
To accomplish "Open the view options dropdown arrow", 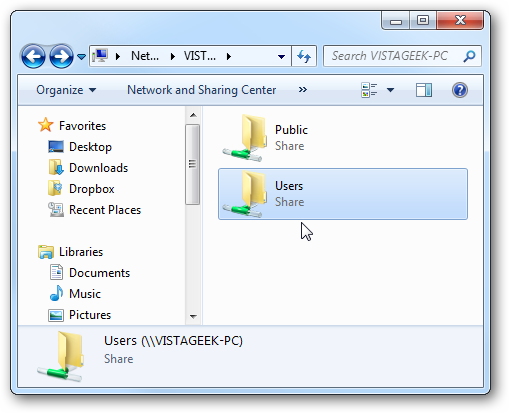I will [x=390, y=90].
